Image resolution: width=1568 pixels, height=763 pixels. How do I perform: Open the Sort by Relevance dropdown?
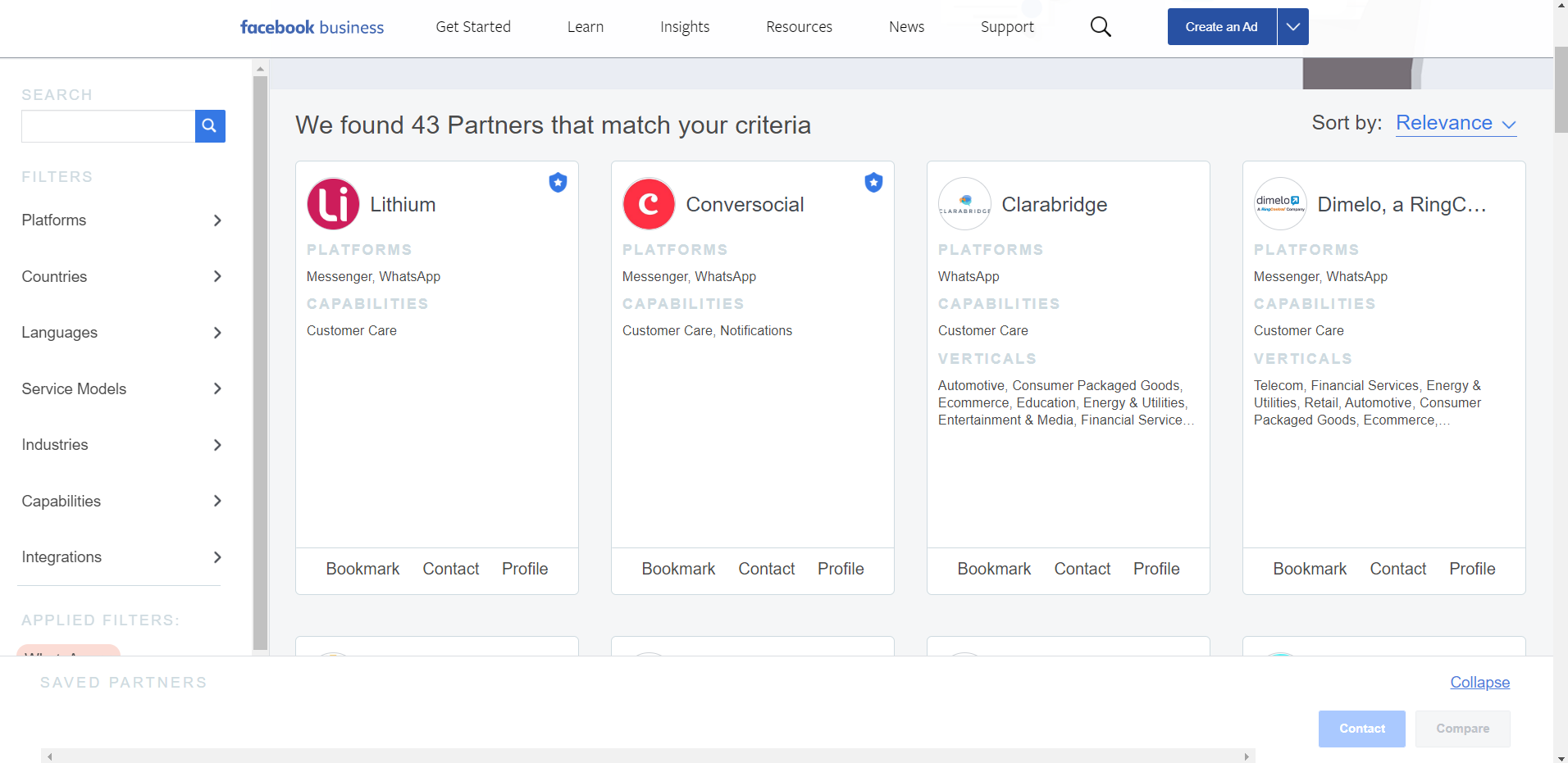coord(1456,123)
